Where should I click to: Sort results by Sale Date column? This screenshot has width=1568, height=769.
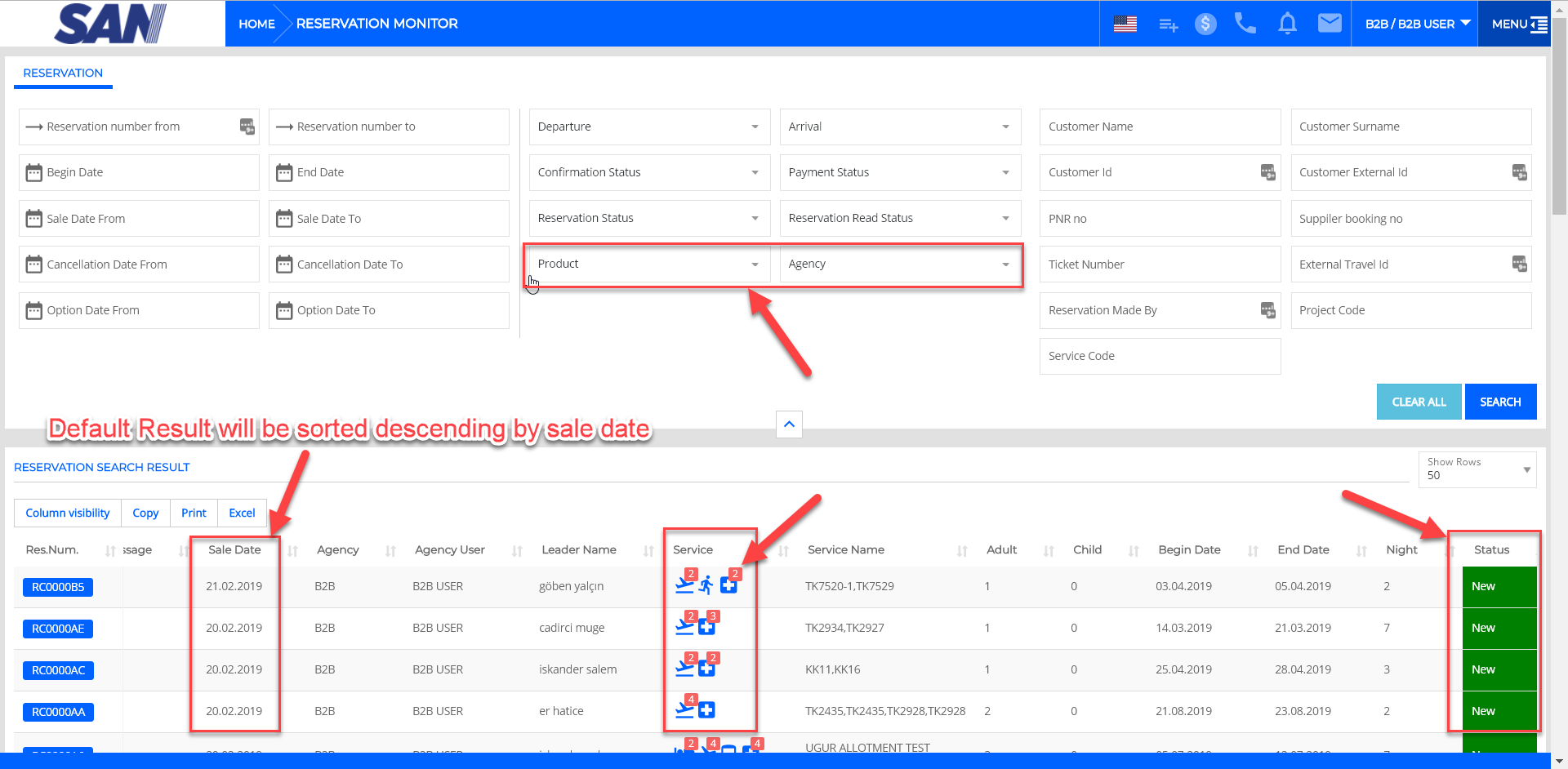(x=234, y=549)
